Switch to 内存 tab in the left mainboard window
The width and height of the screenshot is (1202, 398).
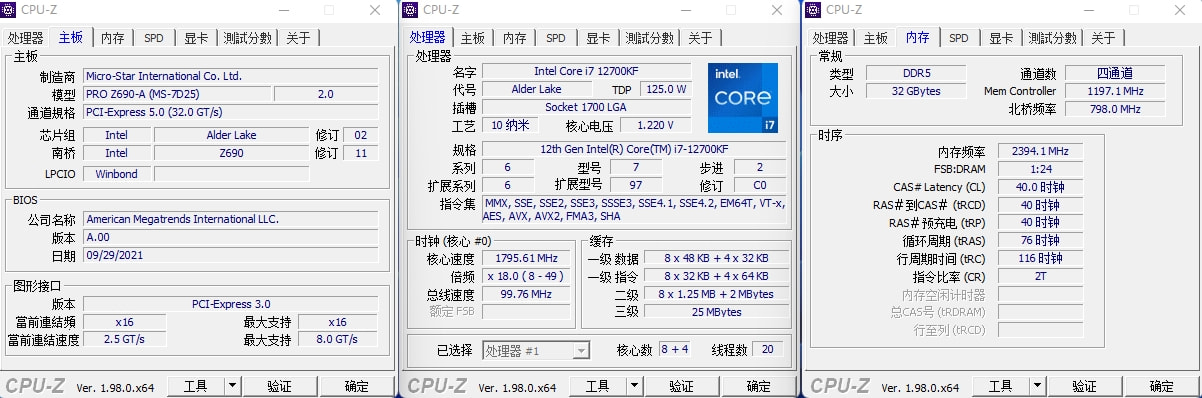[112, 38]
